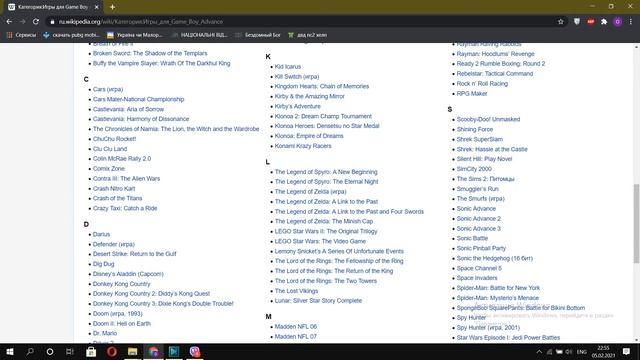Viewport: 640px width, 360px height.
Task: Open Crash Nitro Kart link
Action: point(114,189)
